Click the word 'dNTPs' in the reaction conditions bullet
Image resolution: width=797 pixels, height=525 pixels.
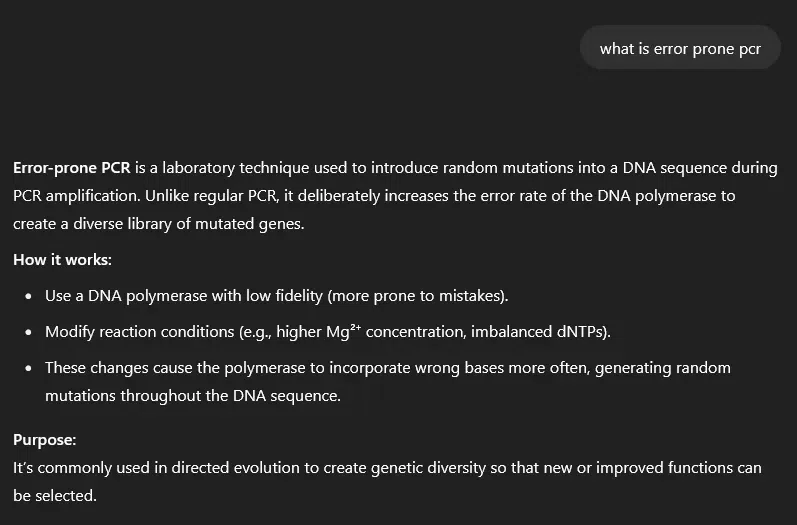[x=579, y=332]
